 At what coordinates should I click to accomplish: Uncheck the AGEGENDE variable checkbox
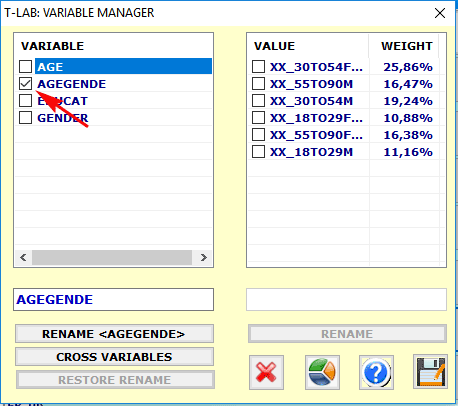click(x=25, y=84)
